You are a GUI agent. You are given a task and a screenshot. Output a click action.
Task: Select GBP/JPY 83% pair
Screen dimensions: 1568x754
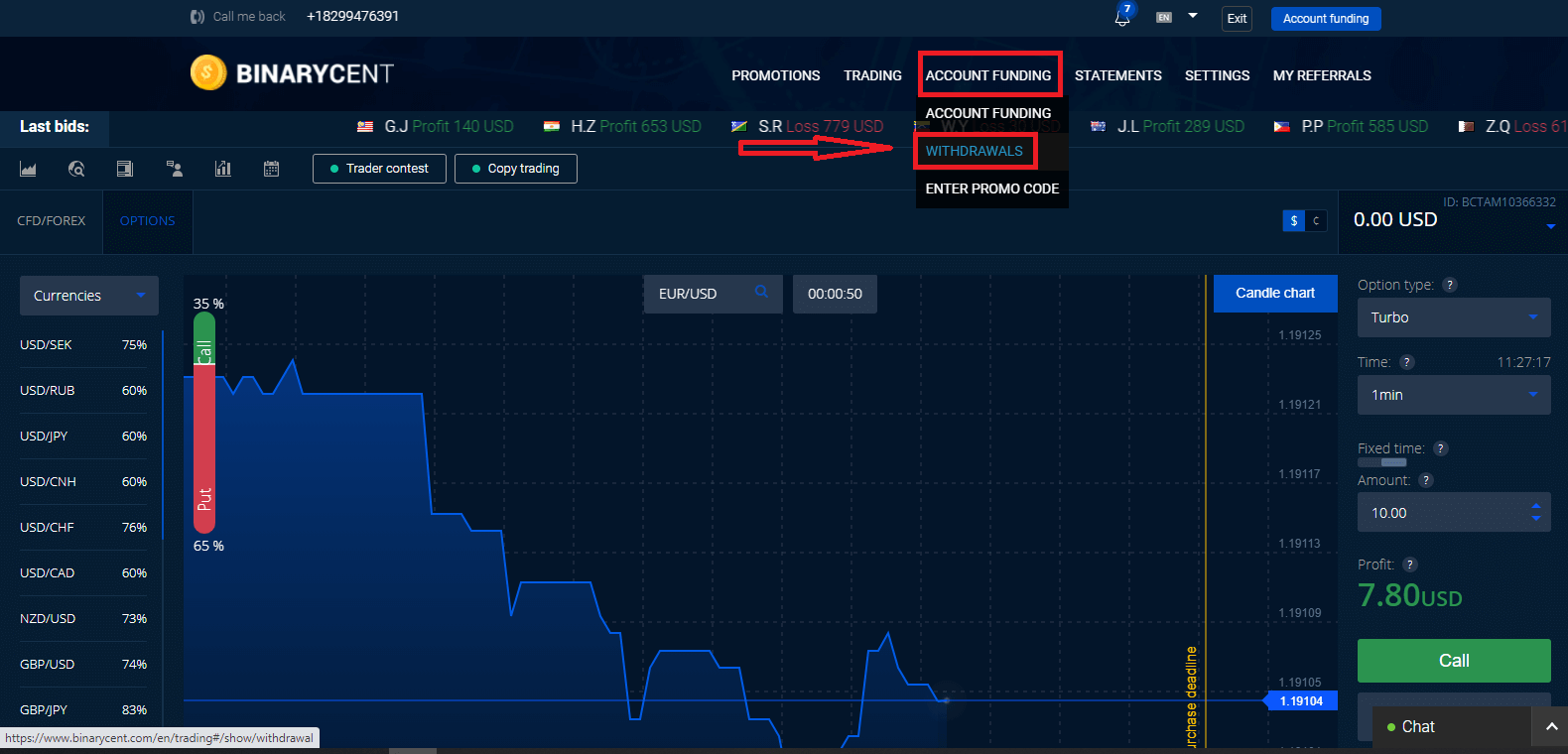[x=83, y=710]
